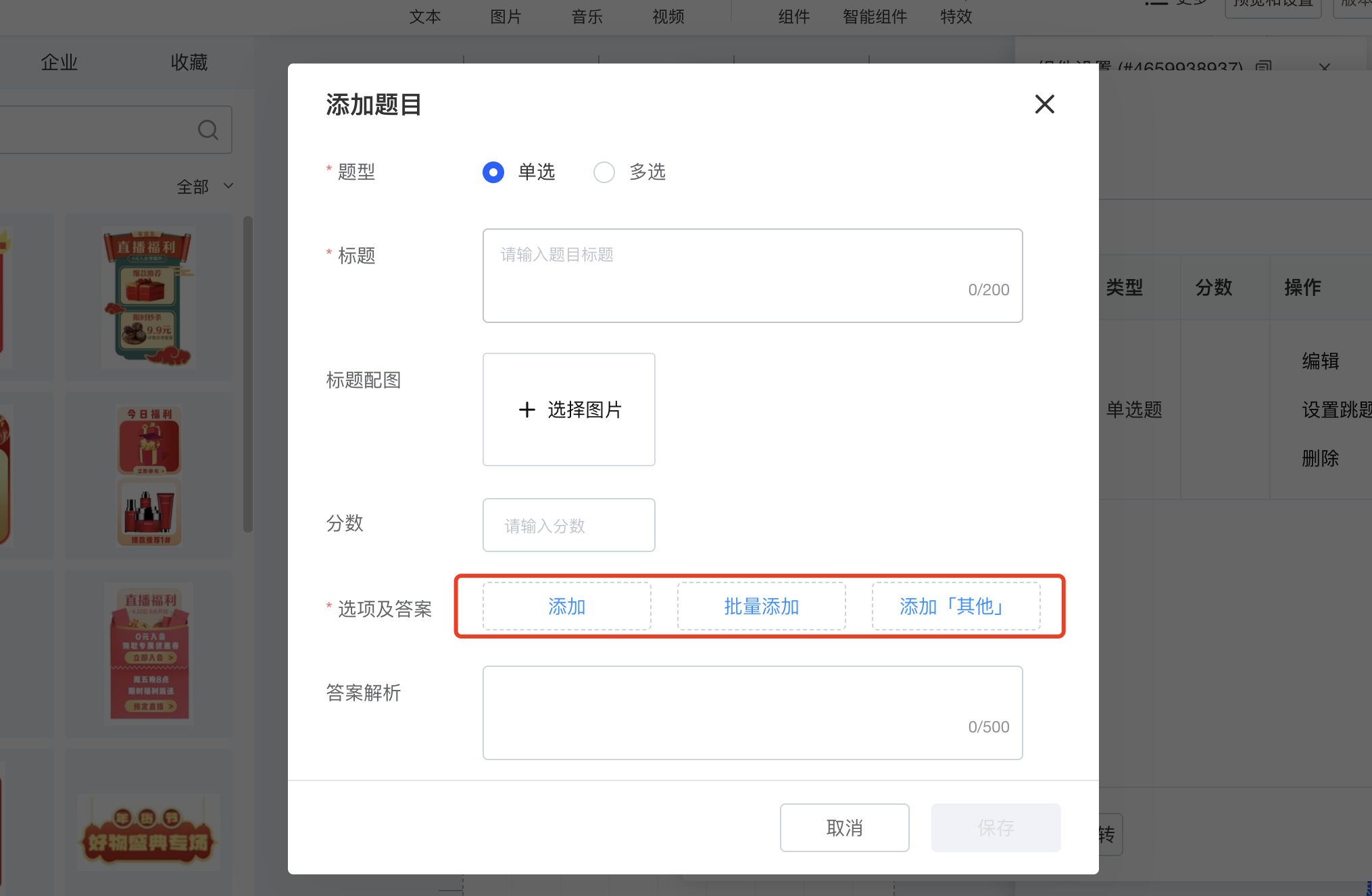Image resolution: width=1372 pixels, height=896 pixels.
Task: Click the dashed 添加 option button
Action: pyautogui.click(x=566, y=606)
